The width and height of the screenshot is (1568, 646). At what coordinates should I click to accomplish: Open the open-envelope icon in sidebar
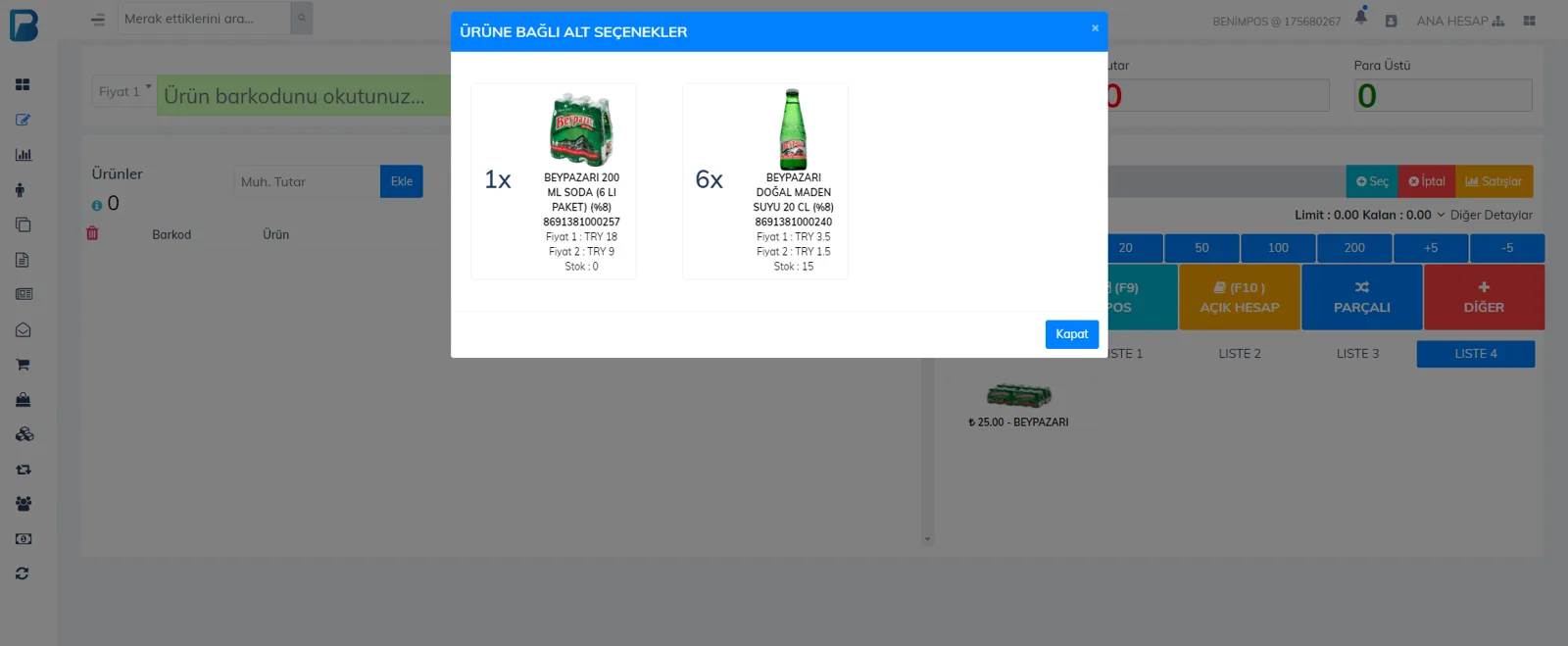click(x=24, y=330)
